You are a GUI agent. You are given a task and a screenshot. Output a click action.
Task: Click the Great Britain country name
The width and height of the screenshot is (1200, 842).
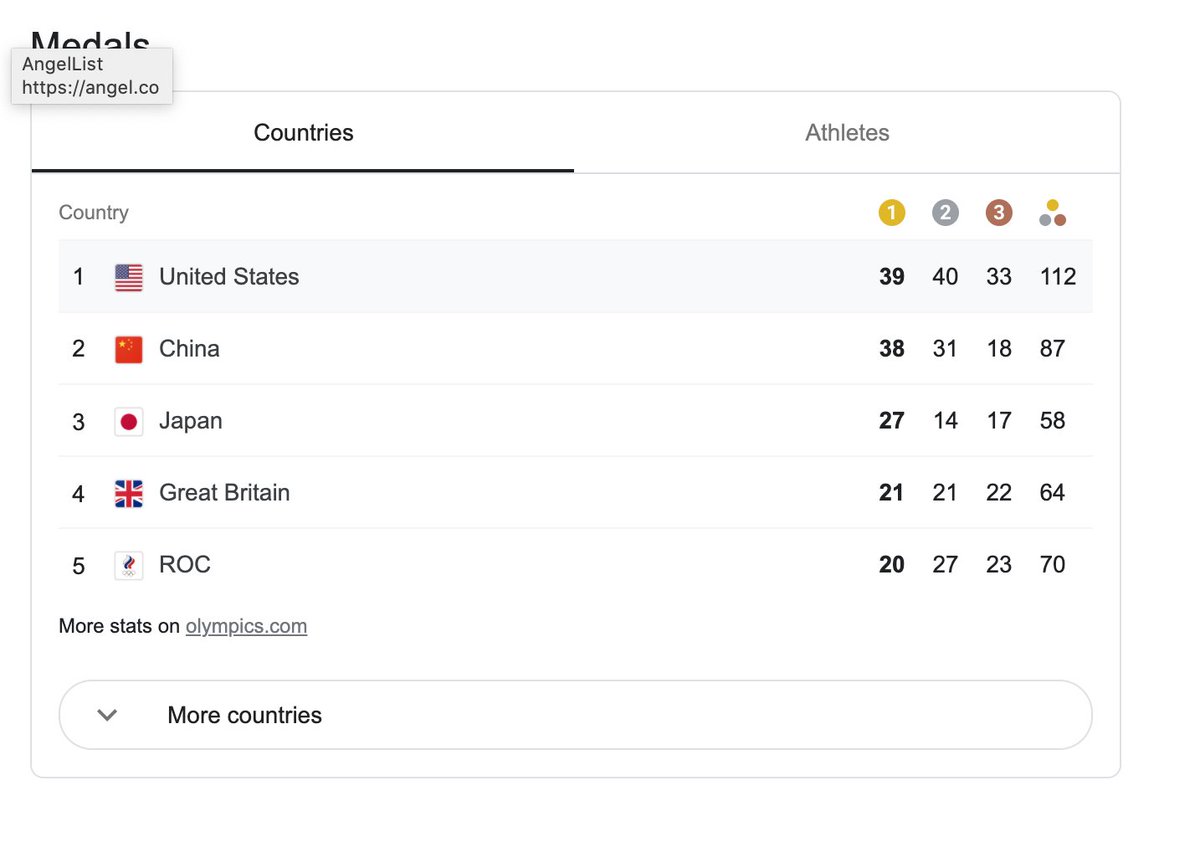(x=225, y=493)
